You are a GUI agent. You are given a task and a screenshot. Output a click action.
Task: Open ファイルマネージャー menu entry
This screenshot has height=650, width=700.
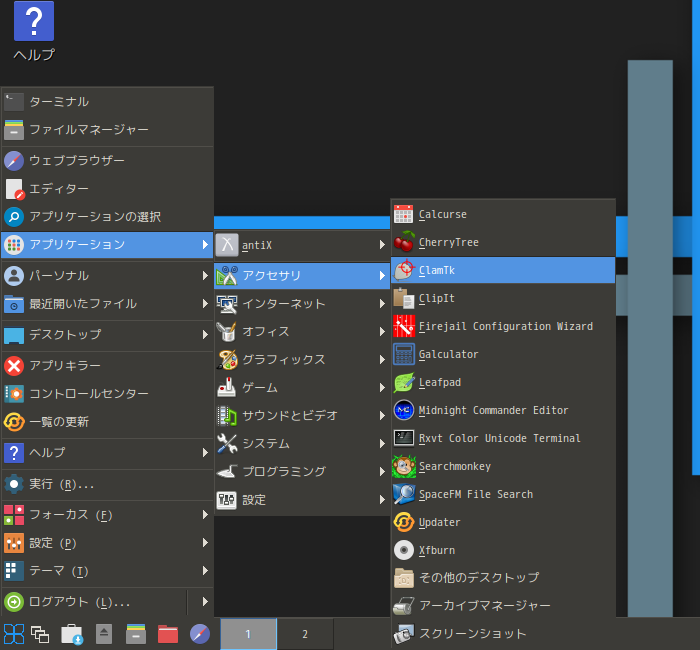[107, 130]
